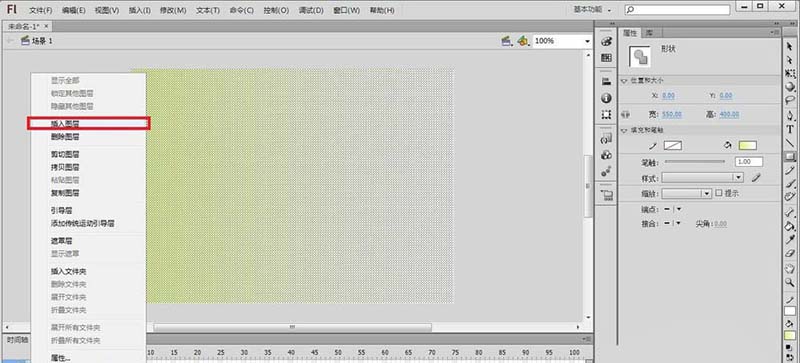Select the Rectangle tool

790,156
